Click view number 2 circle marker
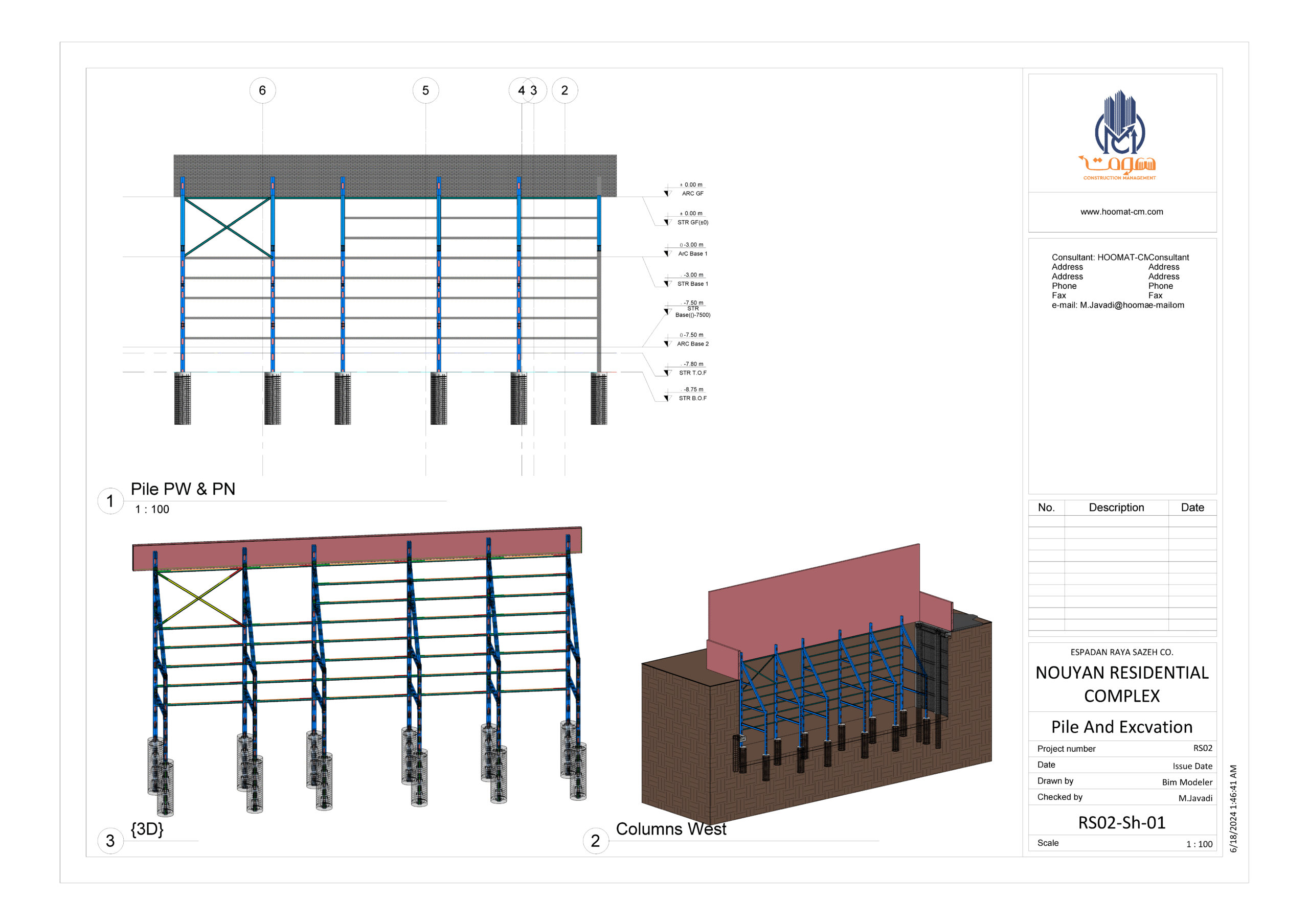 (x=595, y=841)
